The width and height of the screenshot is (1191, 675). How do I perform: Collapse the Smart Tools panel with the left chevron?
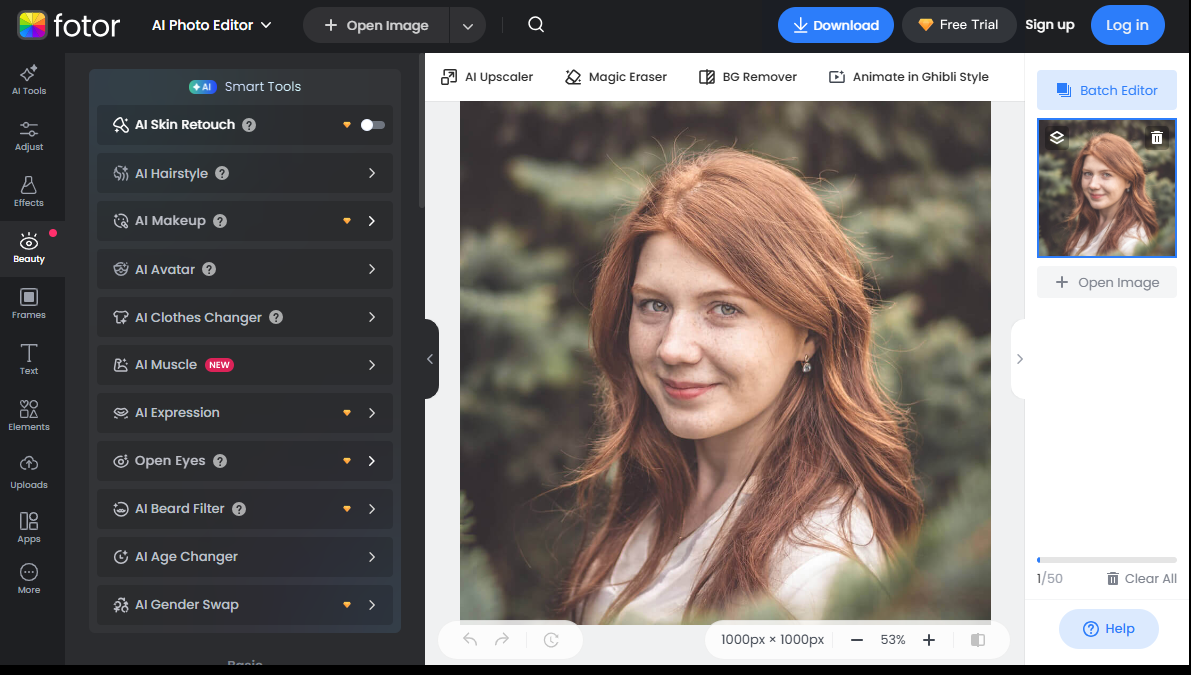430,358
